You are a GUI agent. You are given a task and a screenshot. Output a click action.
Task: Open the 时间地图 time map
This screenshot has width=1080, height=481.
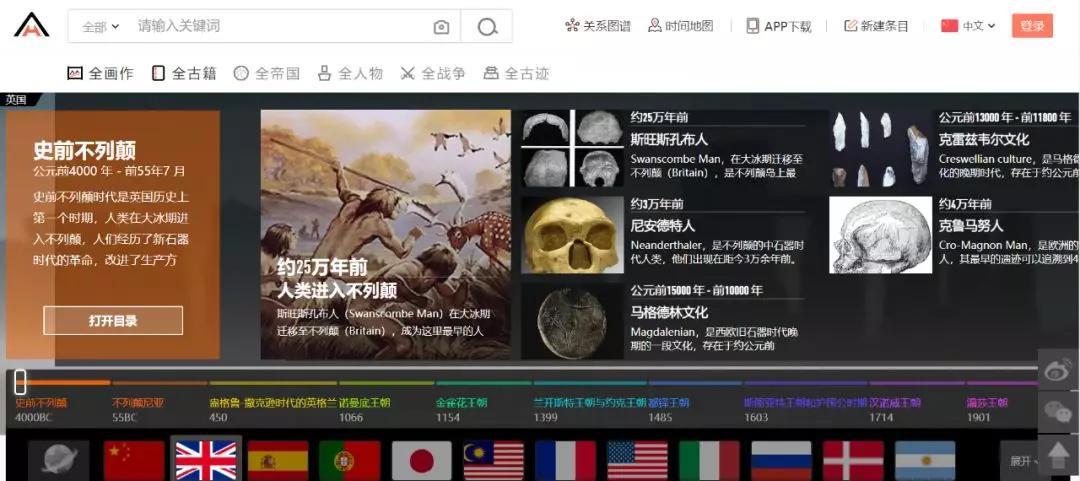[681, 26]
